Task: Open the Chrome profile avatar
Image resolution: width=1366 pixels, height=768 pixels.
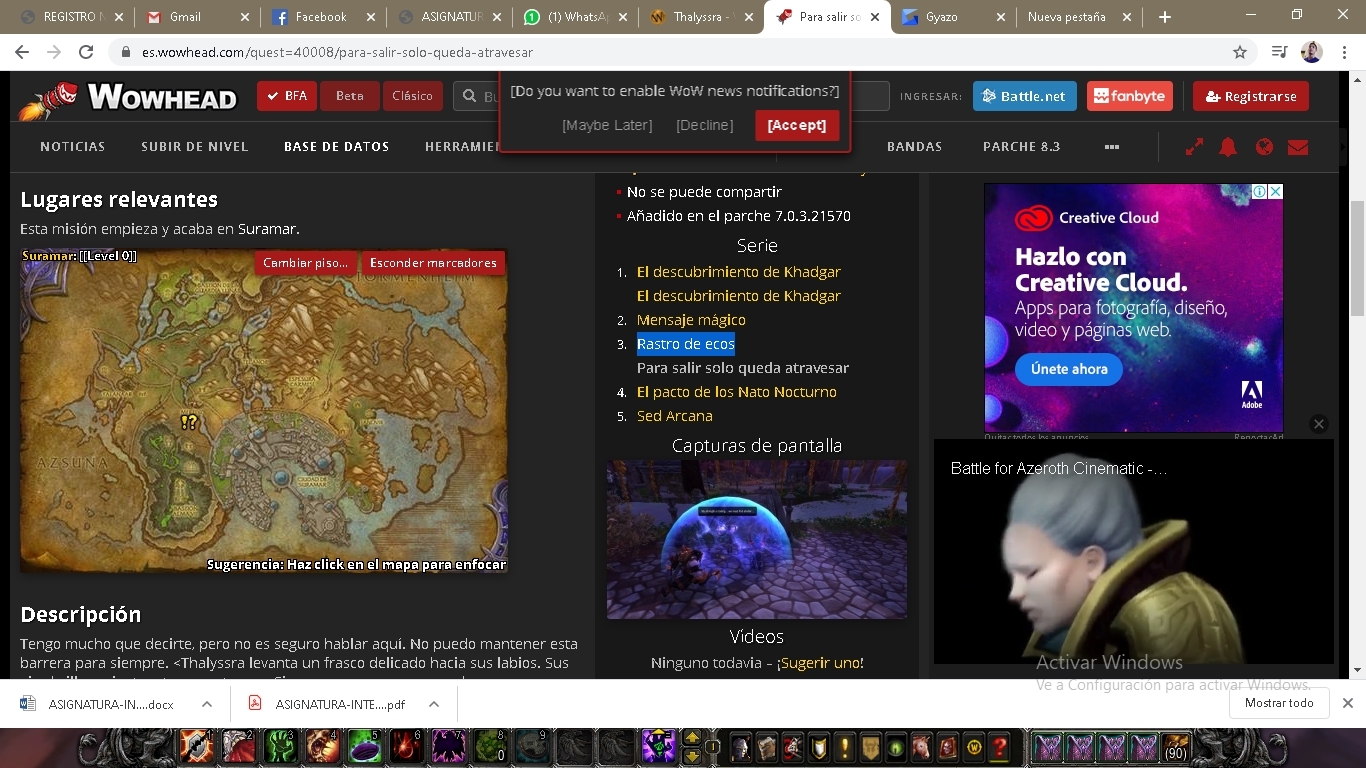Action: coord(1311,52)
